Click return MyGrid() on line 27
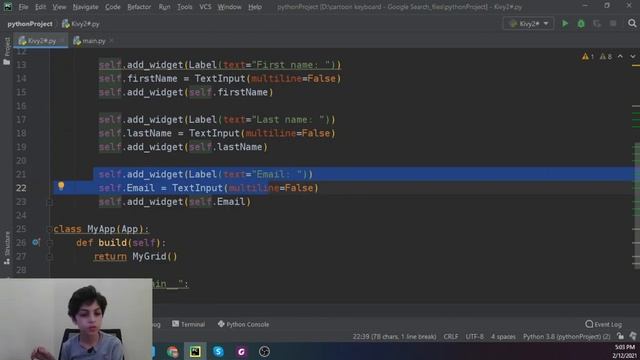Image resolution: width=640 pixels, height=360 pixels. pyautogui.click(x=136, y=256)
